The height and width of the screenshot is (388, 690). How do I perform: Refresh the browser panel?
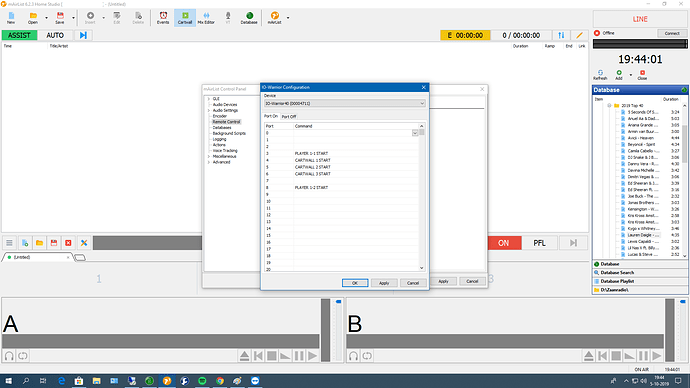(x=600, y=75)
